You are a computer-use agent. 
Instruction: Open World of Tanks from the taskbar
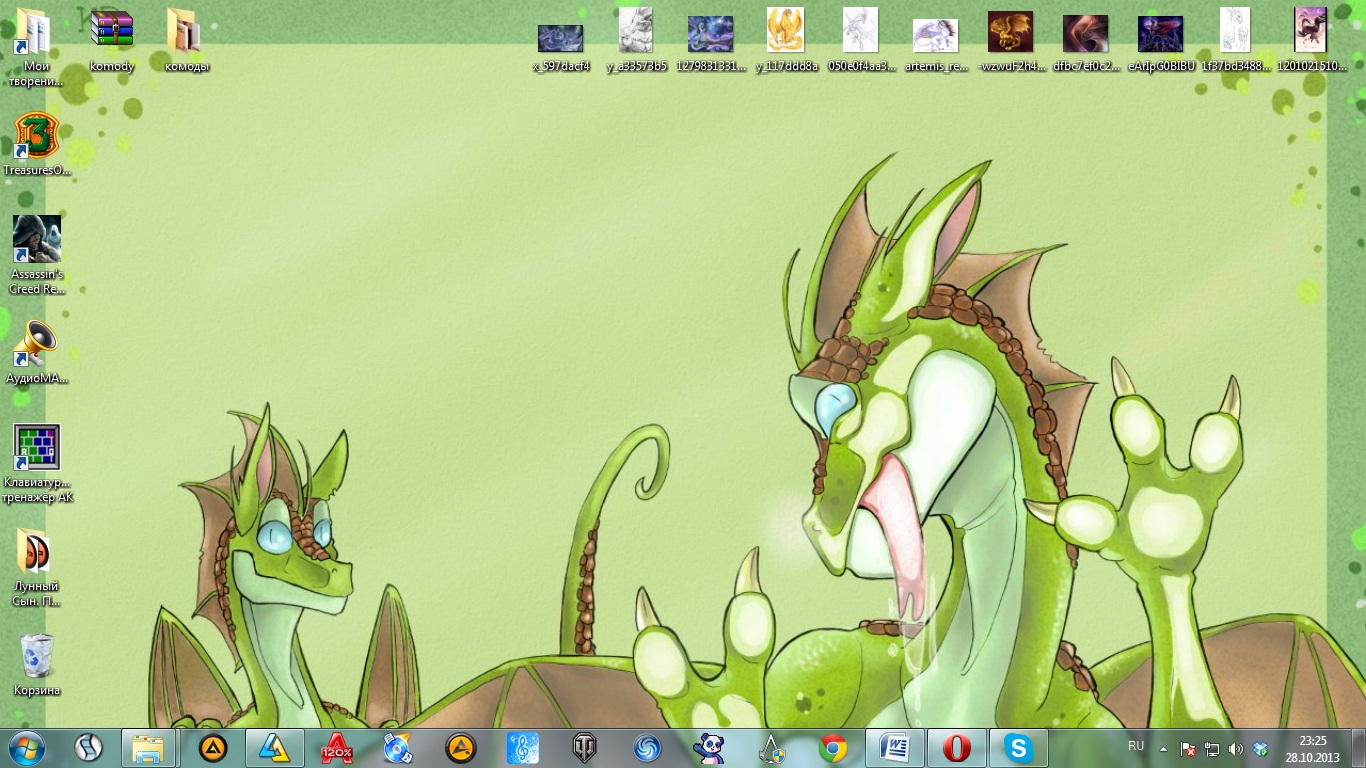(585, 748)
